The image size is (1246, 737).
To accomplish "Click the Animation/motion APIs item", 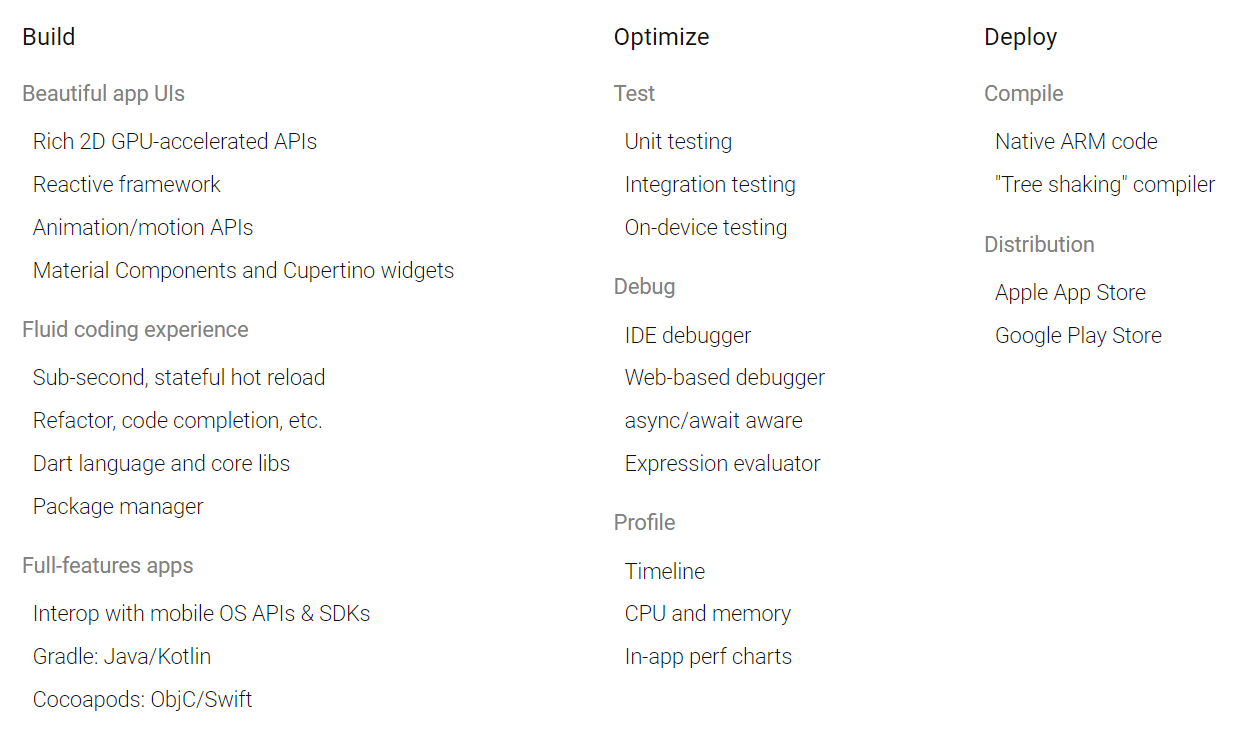I will coord(143,227).
